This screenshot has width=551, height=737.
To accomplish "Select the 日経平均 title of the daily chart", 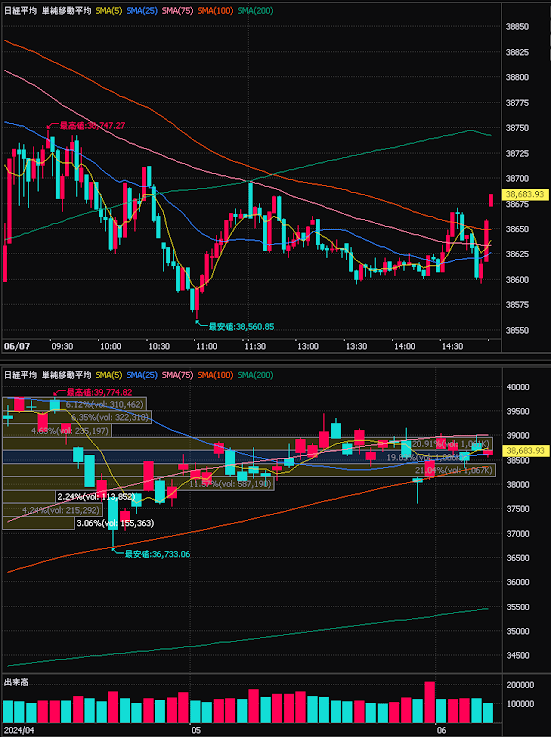I will pyautogui.click(x=20, y=375).
